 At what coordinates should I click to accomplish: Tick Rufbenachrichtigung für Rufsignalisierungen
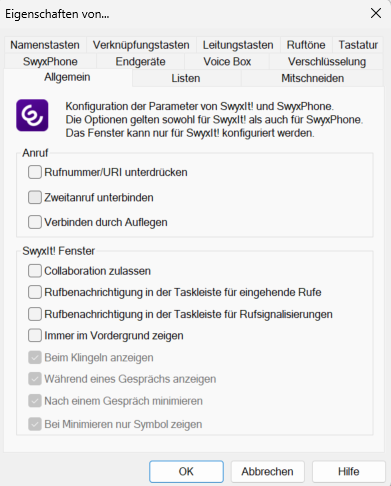[x=35, y=314]
